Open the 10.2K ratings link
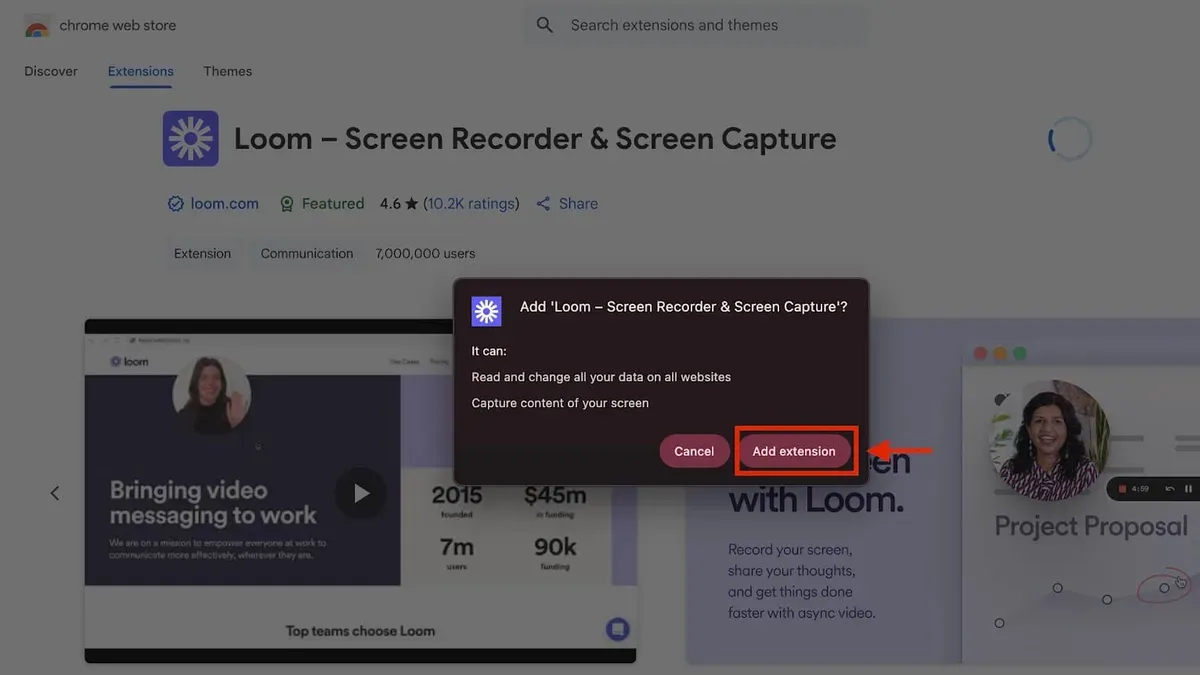The height and width of the screenshot is (675, 1200). click(471, 203)
